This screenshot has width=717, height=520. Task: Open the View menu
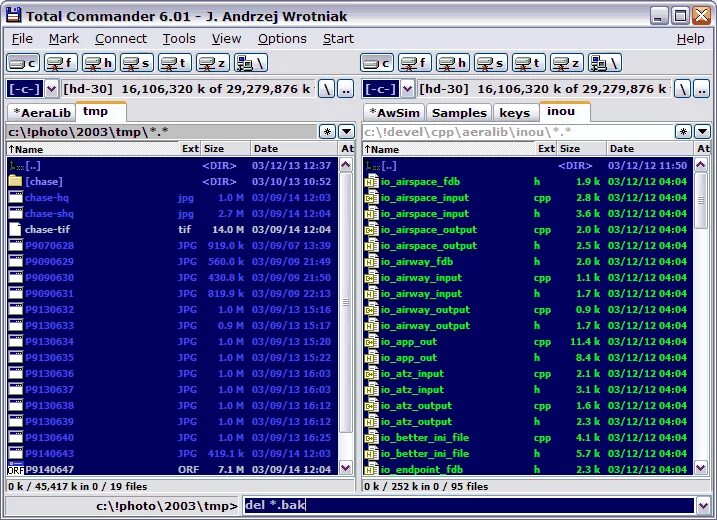226,39
